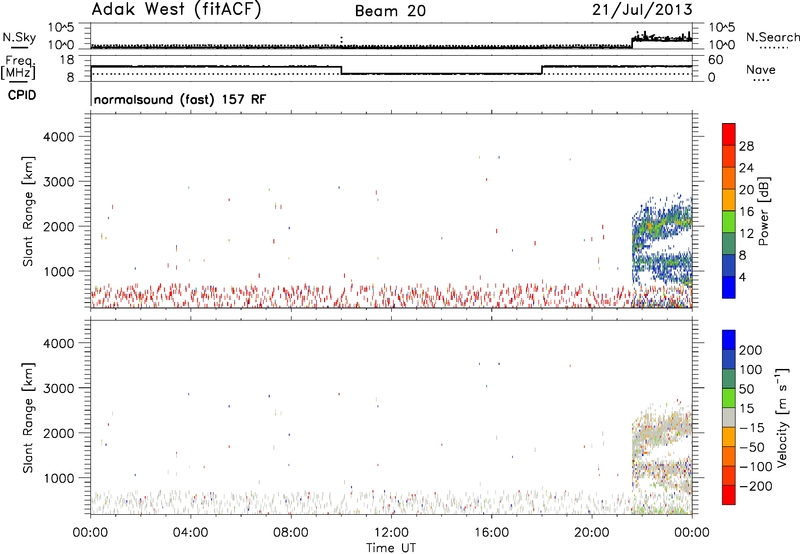Pick the red bottom segment of velocity colorbar
Viewport: 800px width, 554px height.
pyautogui.click(x=729, y=495)
